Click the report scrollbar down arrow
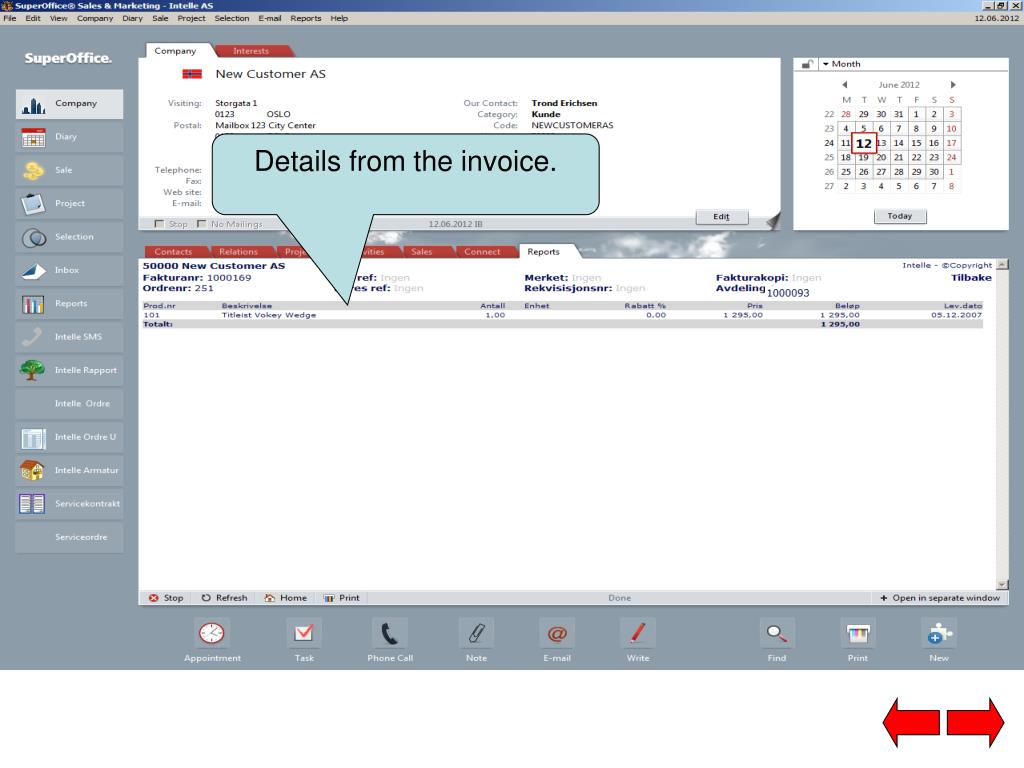 click(1002, 585)
